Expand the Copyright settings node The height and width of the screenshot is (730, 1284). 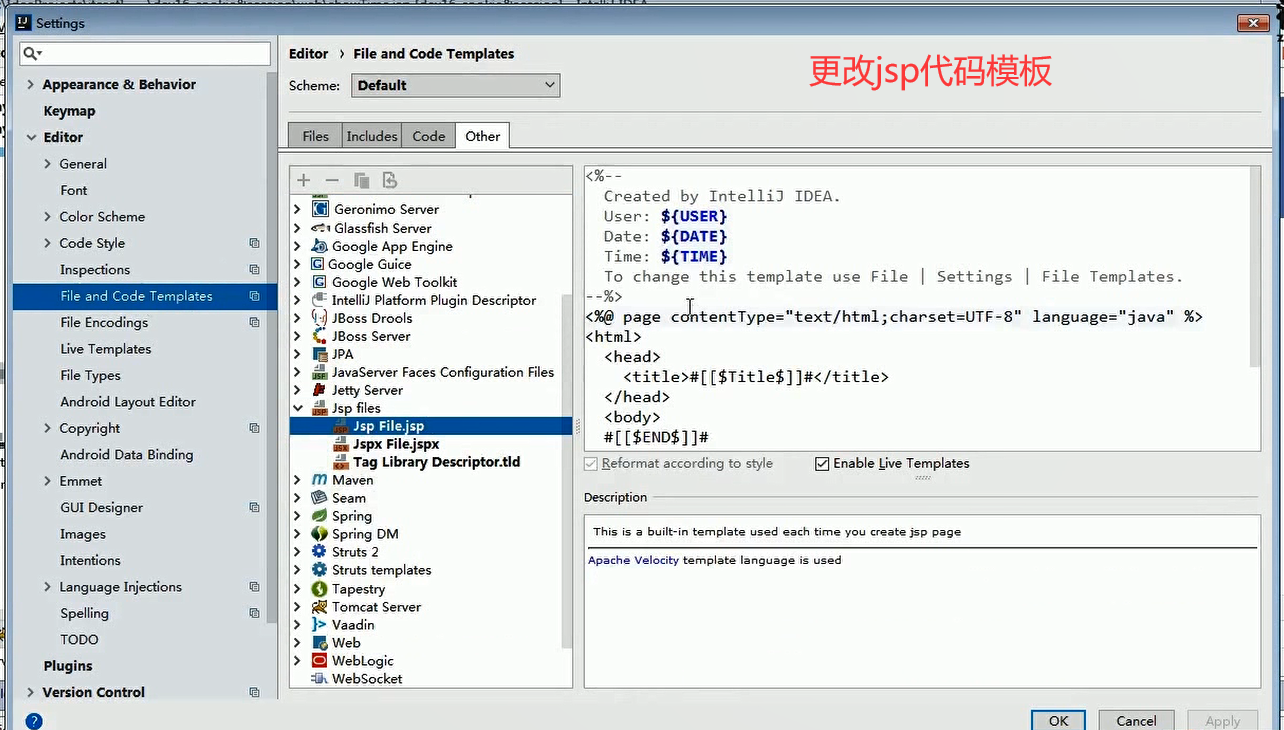(48, 428)
